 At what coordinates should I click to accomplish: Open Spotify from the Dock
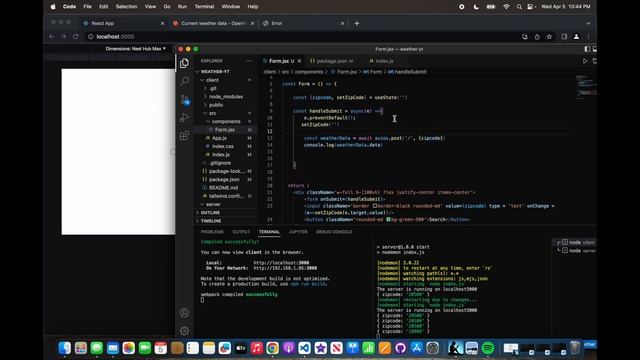488,348
